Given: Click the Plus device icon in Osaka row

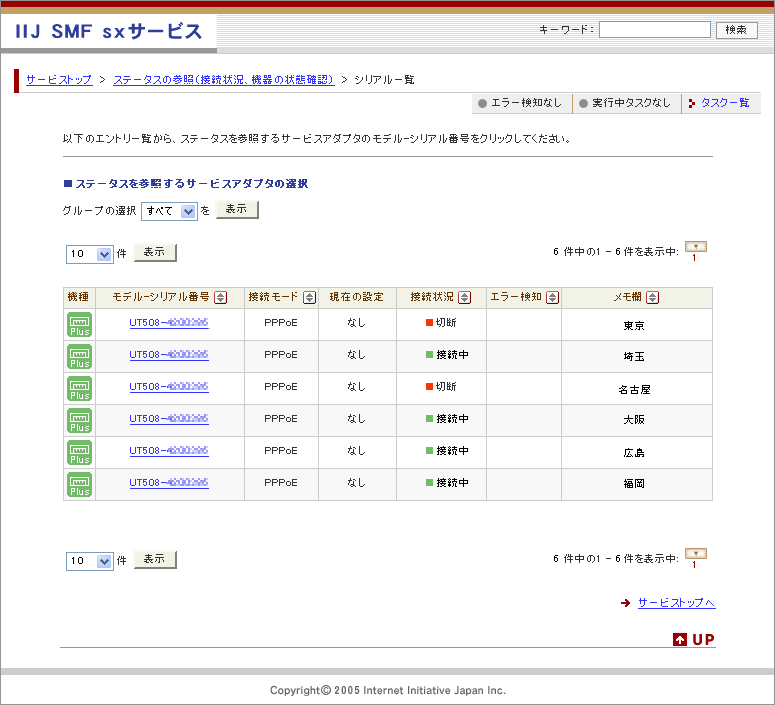Looking at the screenshot, I should (80, 421).
